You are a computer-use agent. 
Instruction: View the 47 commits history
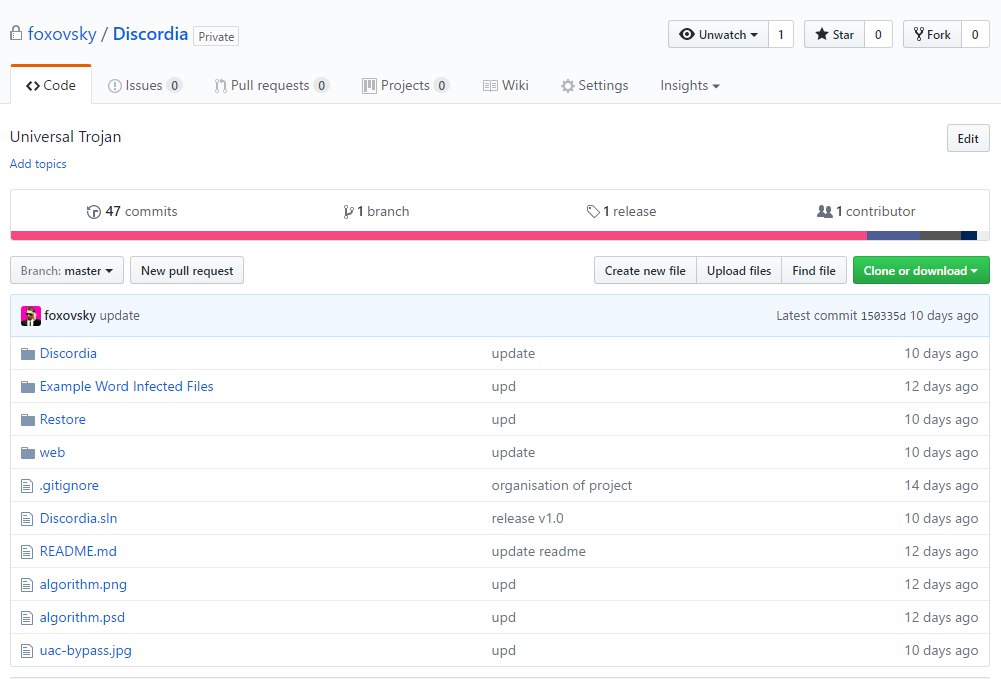pos(132,211)
